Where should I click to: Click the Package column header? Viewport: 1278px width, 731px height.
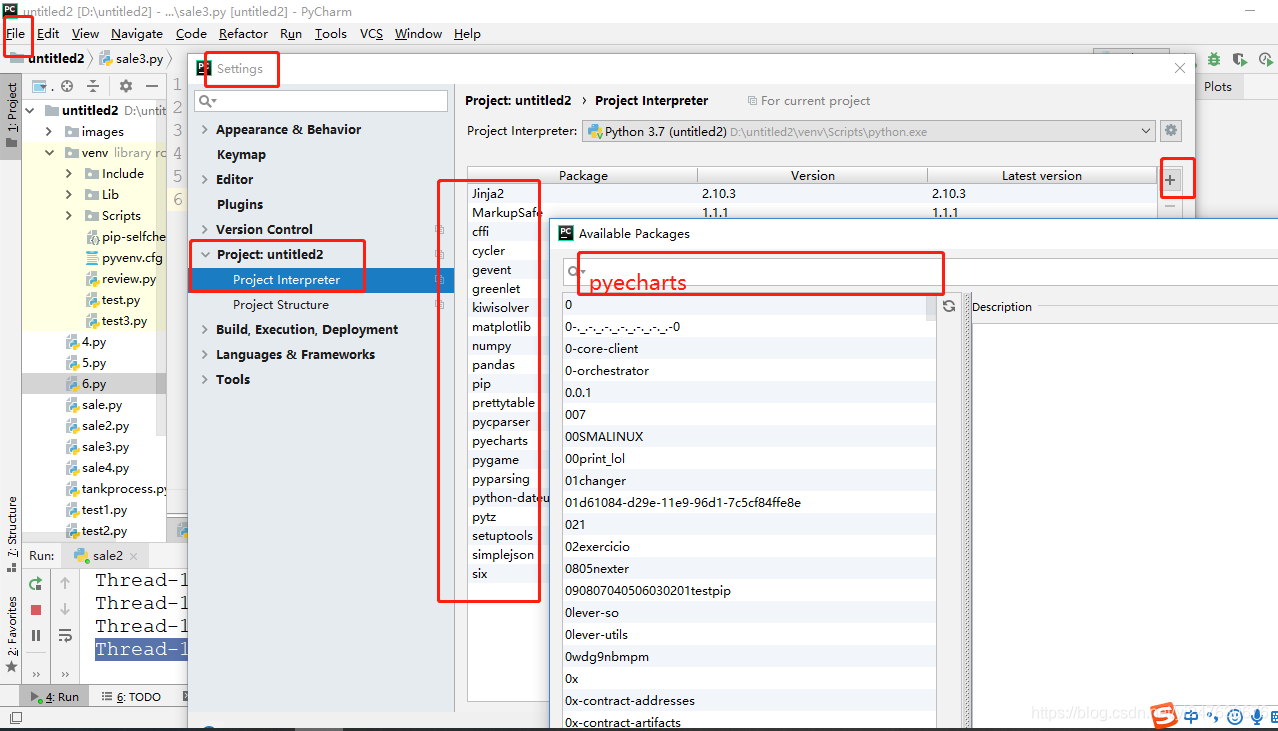(583, 175)
